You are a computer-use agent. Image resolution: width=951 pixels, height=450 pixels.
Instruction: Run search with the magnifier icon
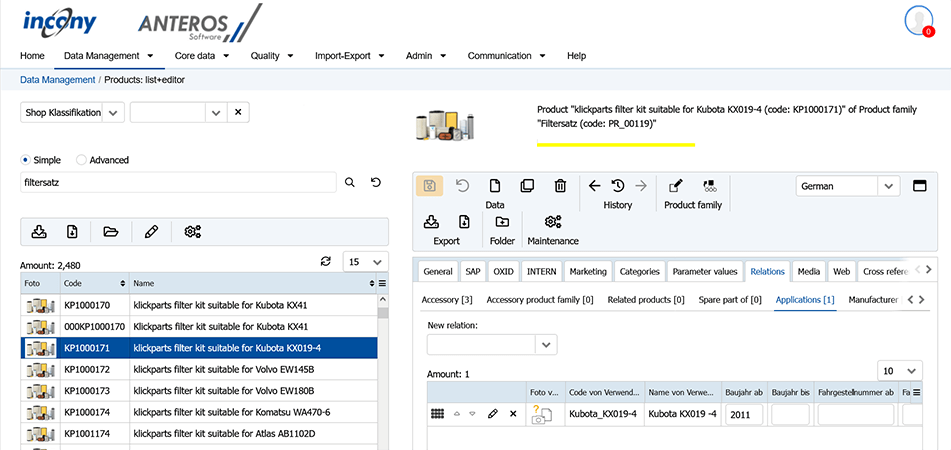click(x=350, y=182)
